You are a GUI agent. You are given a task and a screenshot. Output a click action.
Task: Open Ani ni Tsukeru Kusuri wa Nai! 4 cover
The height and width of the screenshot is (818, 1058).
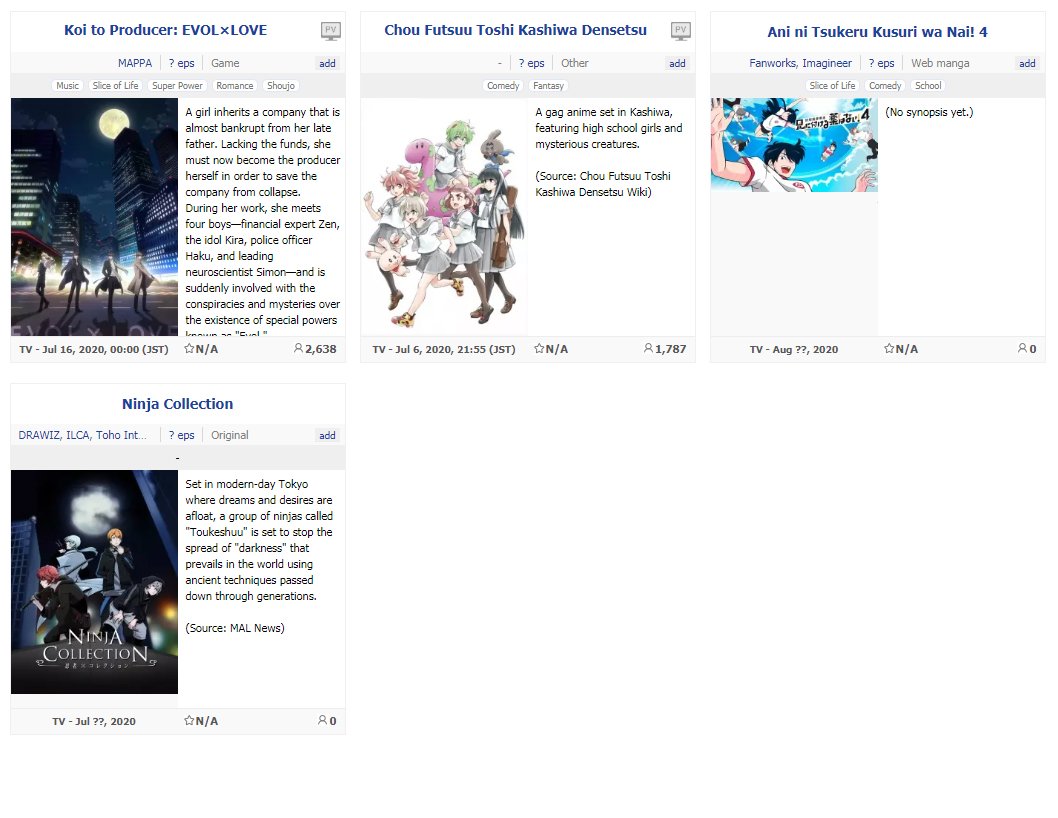[x=794, y=145]
